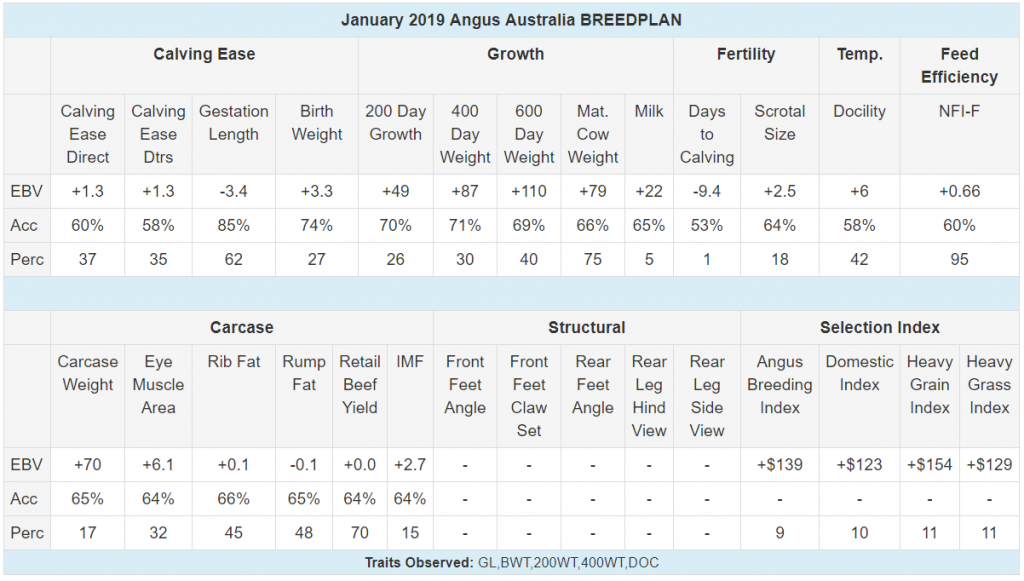This screenshot has height=581, width=1024.
Task: Select the "Rear Leg Hind View" column header
Action: click(649, 396)
